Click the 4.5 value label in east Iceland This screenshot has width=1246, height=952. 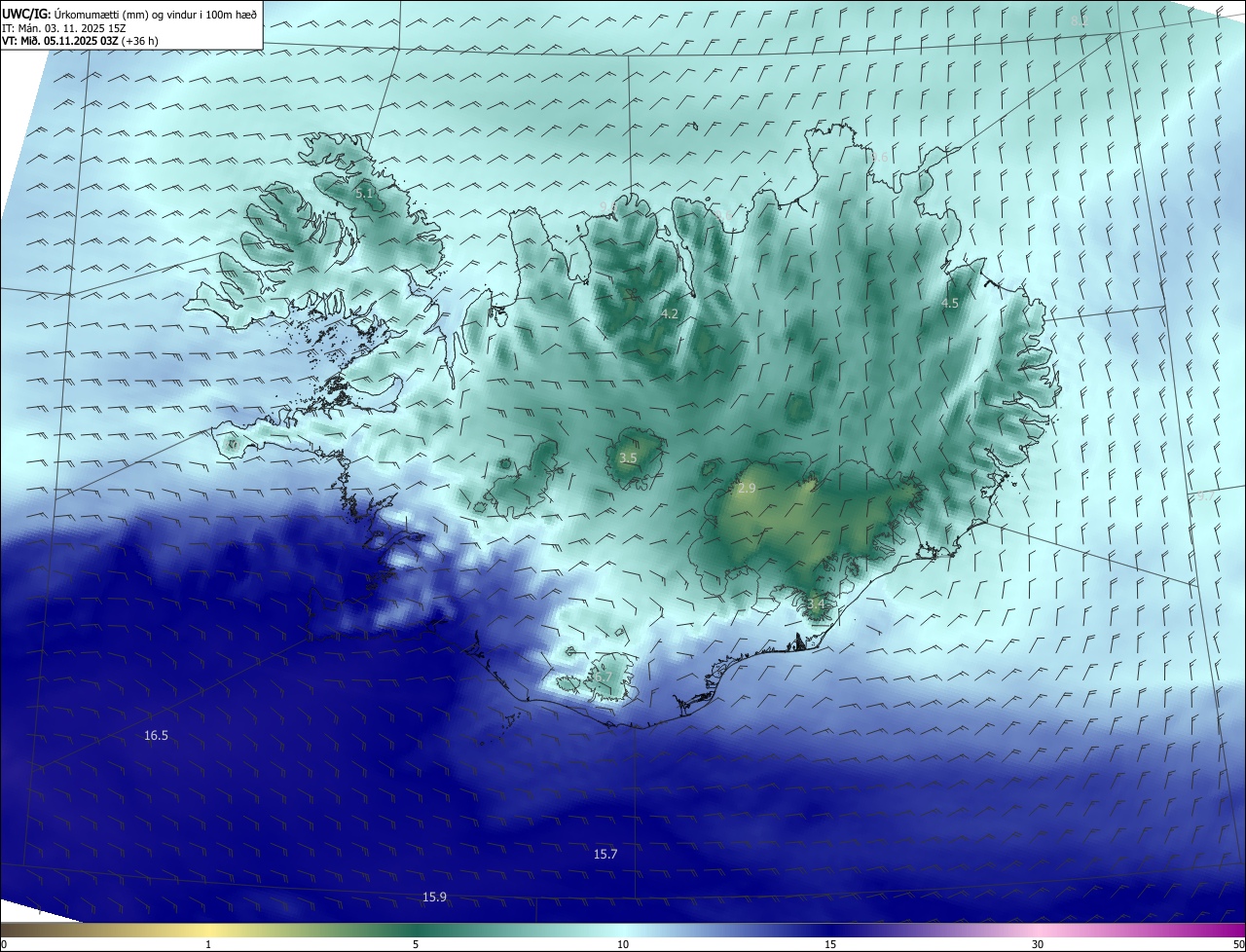tap(950, 304)
